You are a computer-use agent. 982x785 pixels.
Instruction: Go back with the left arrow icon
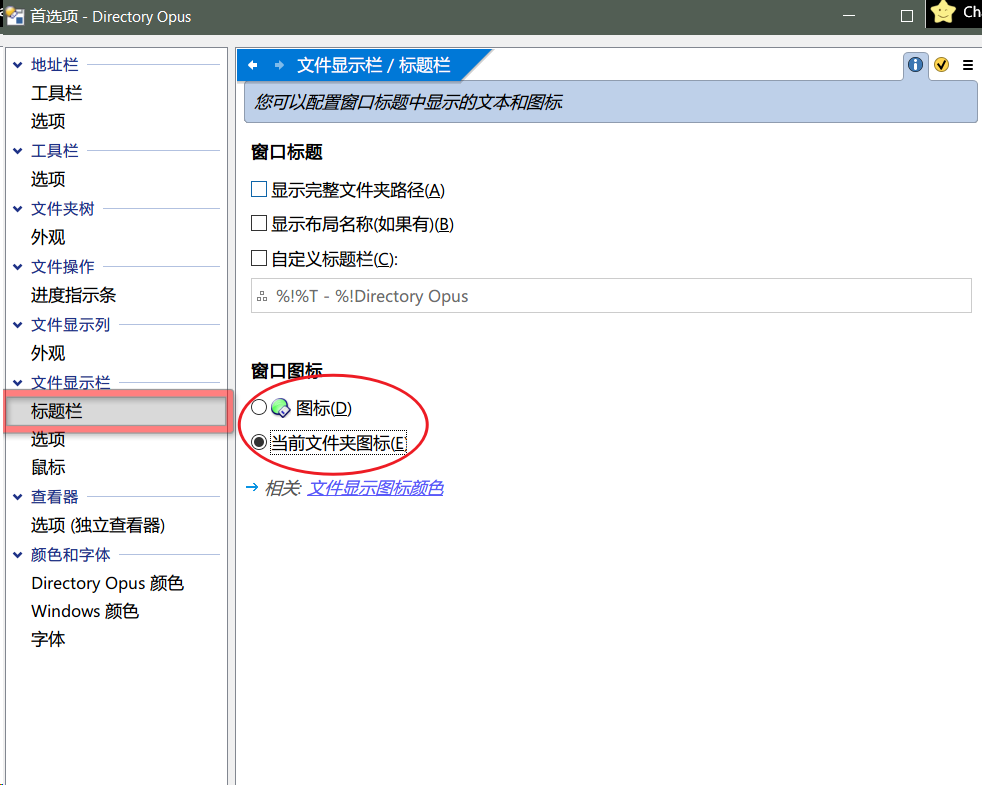pyautogui.click(x=252, y=65)
